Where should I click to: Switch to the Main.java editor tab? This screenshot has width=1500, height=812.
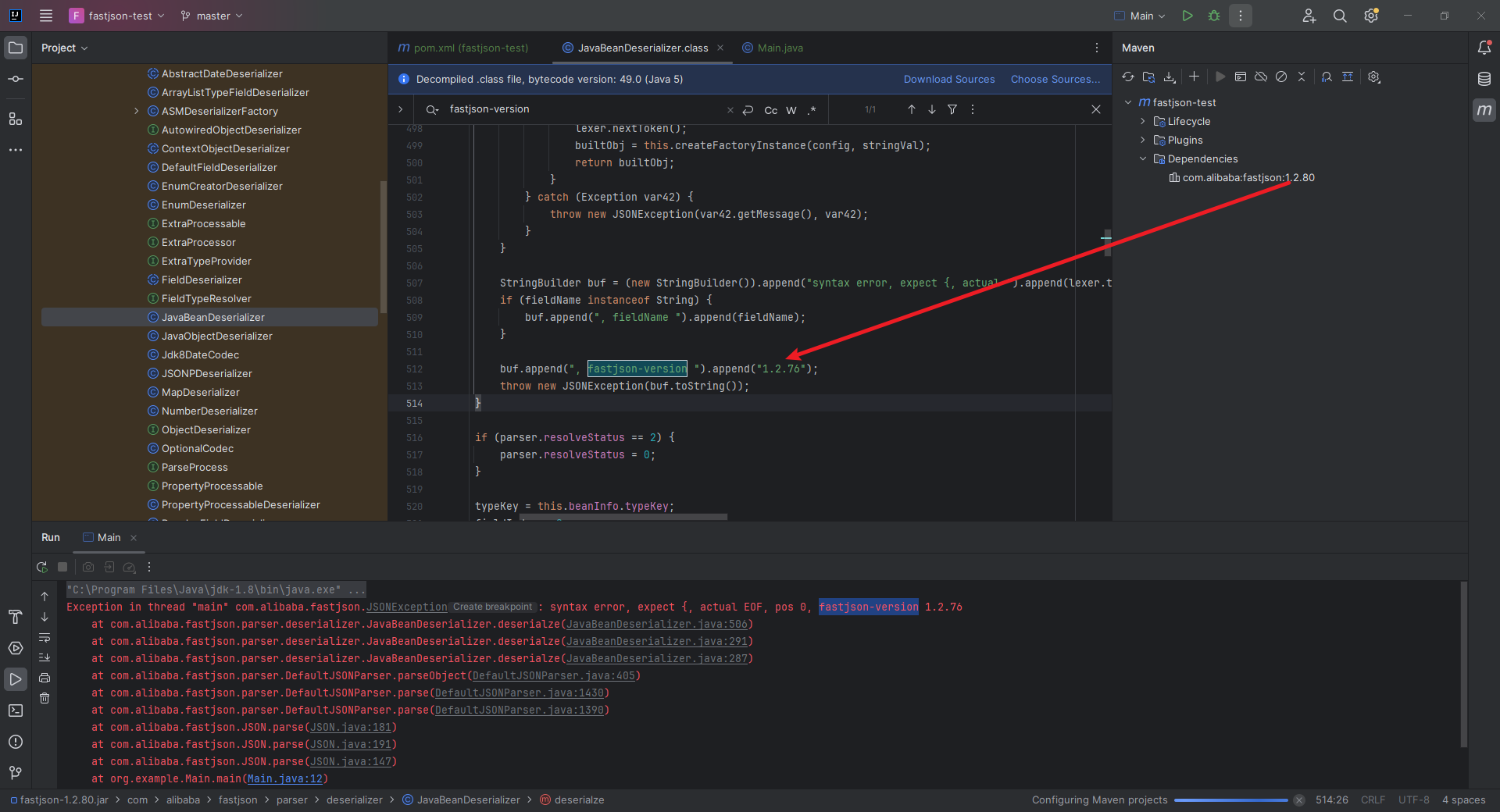click(773, 48)
